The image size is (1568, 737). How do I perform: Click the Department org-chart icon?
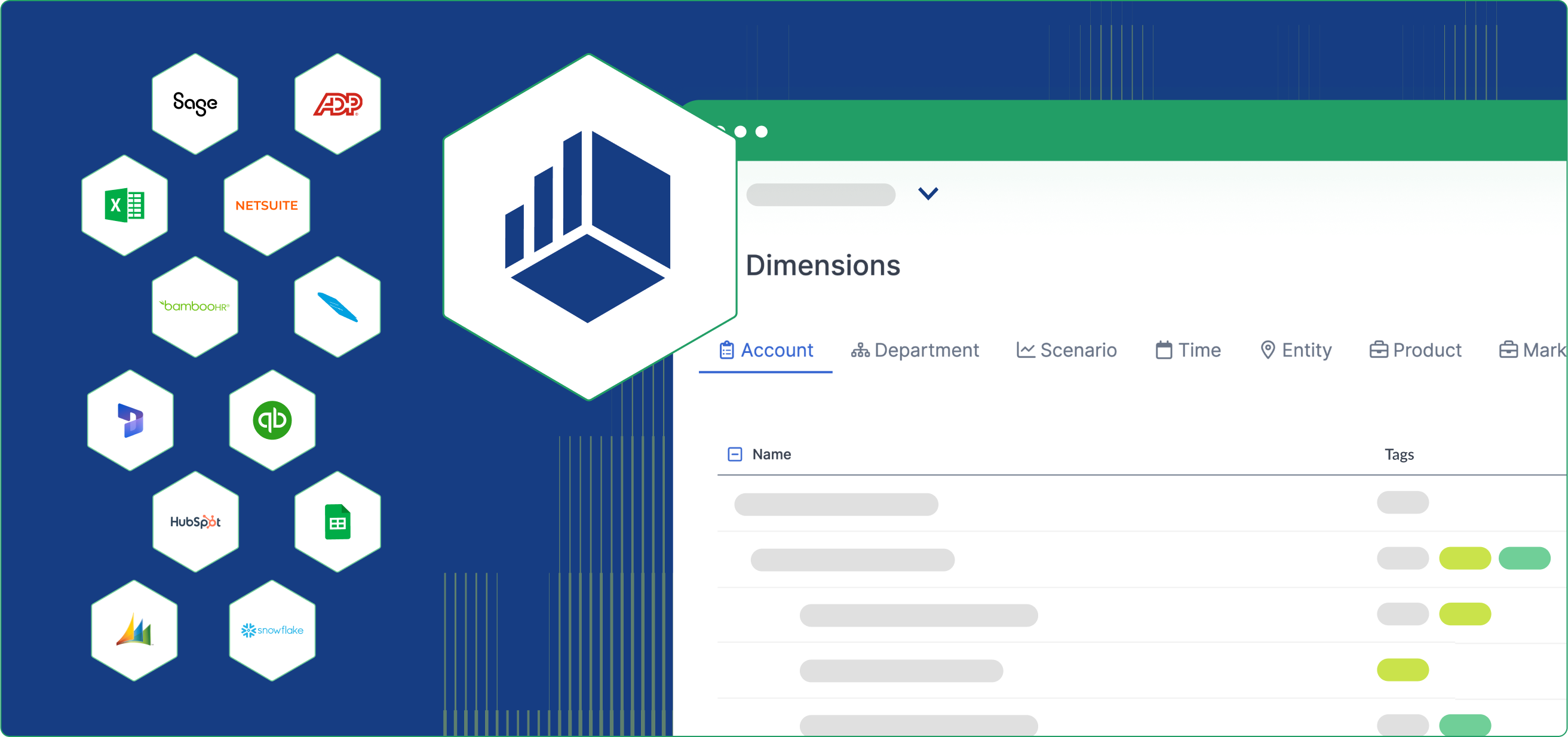pos(860,350)
